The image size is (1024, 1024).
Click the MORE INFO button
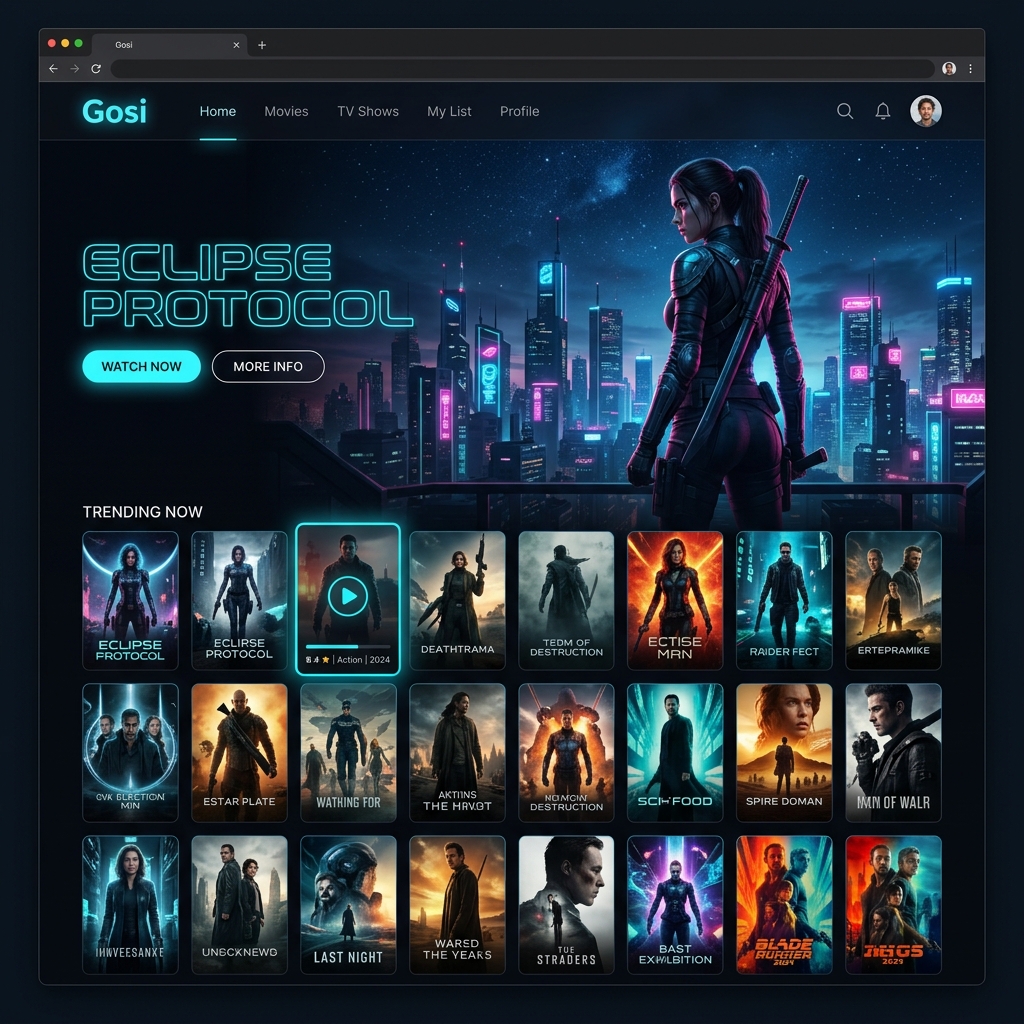coord(268,366)
